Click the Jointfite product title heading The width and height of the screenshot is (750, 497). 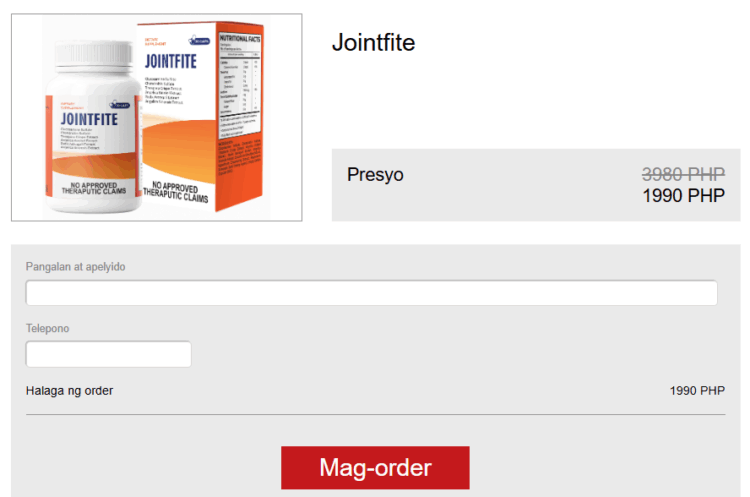click(x=374, y=43)
